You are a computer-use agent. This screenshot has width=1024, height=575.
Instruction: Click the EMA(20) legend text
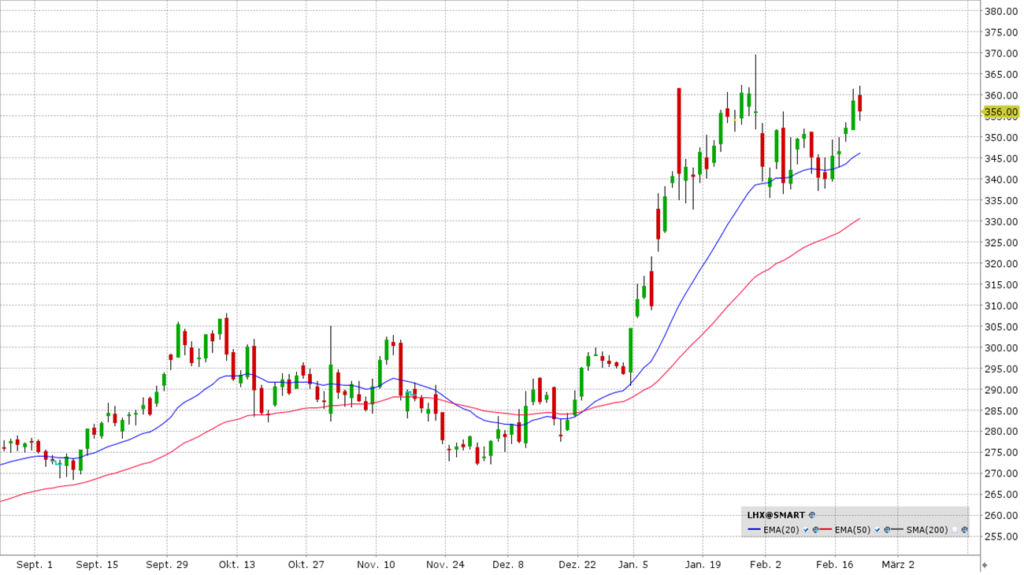pyautogui.click(x=781, y=529)
